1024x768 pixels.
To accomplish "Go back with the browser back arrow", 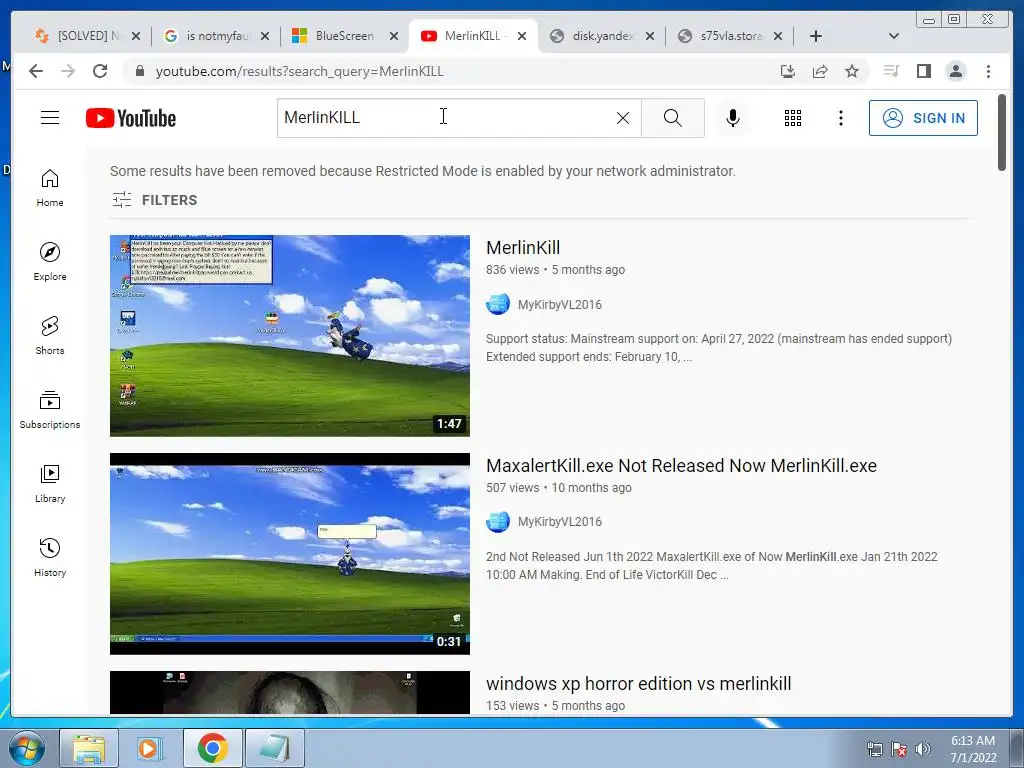I will [x=36, y=71].
